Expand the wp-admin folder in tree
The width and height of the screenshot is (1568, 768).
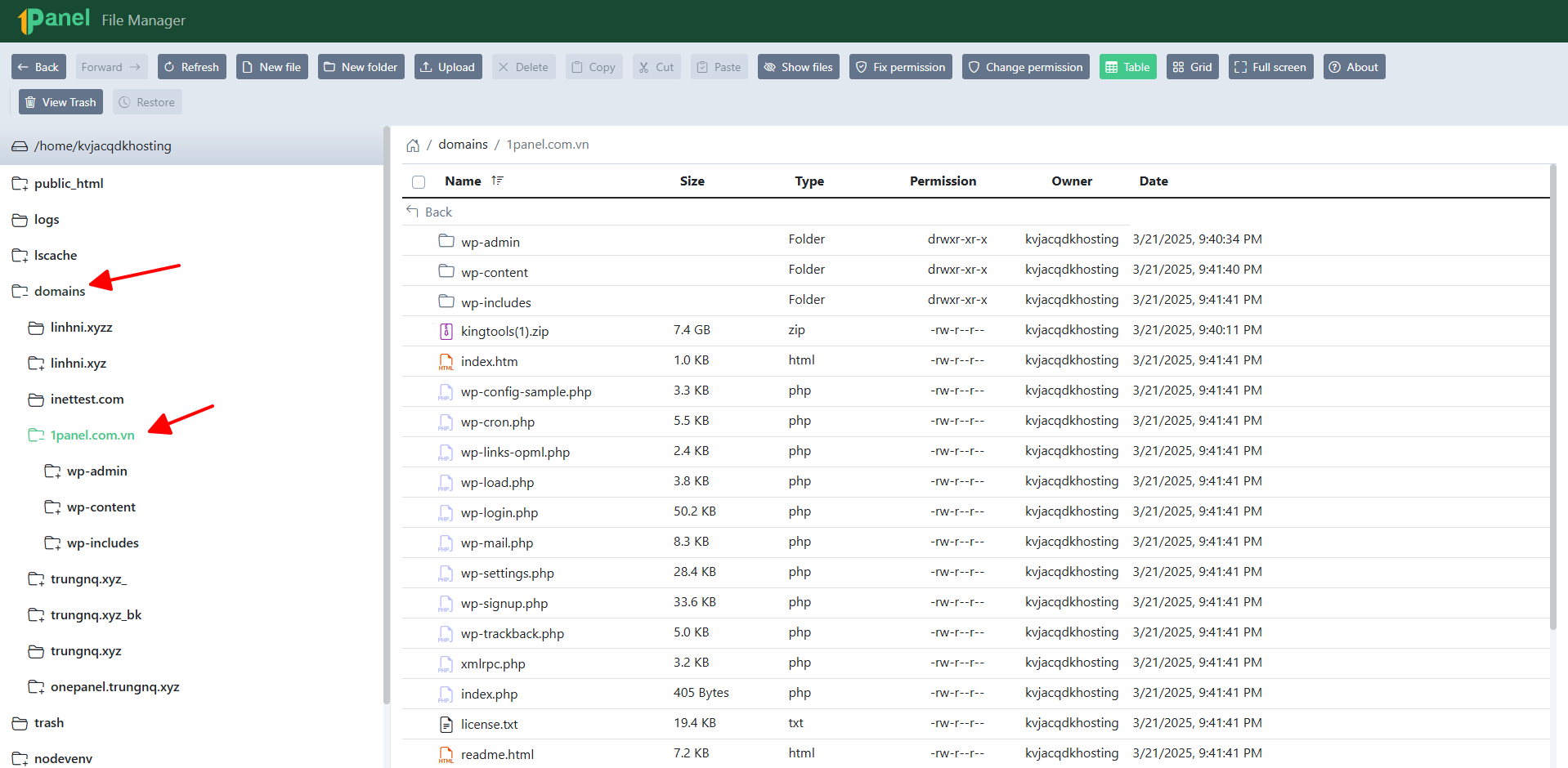click(x=52, y=471)
